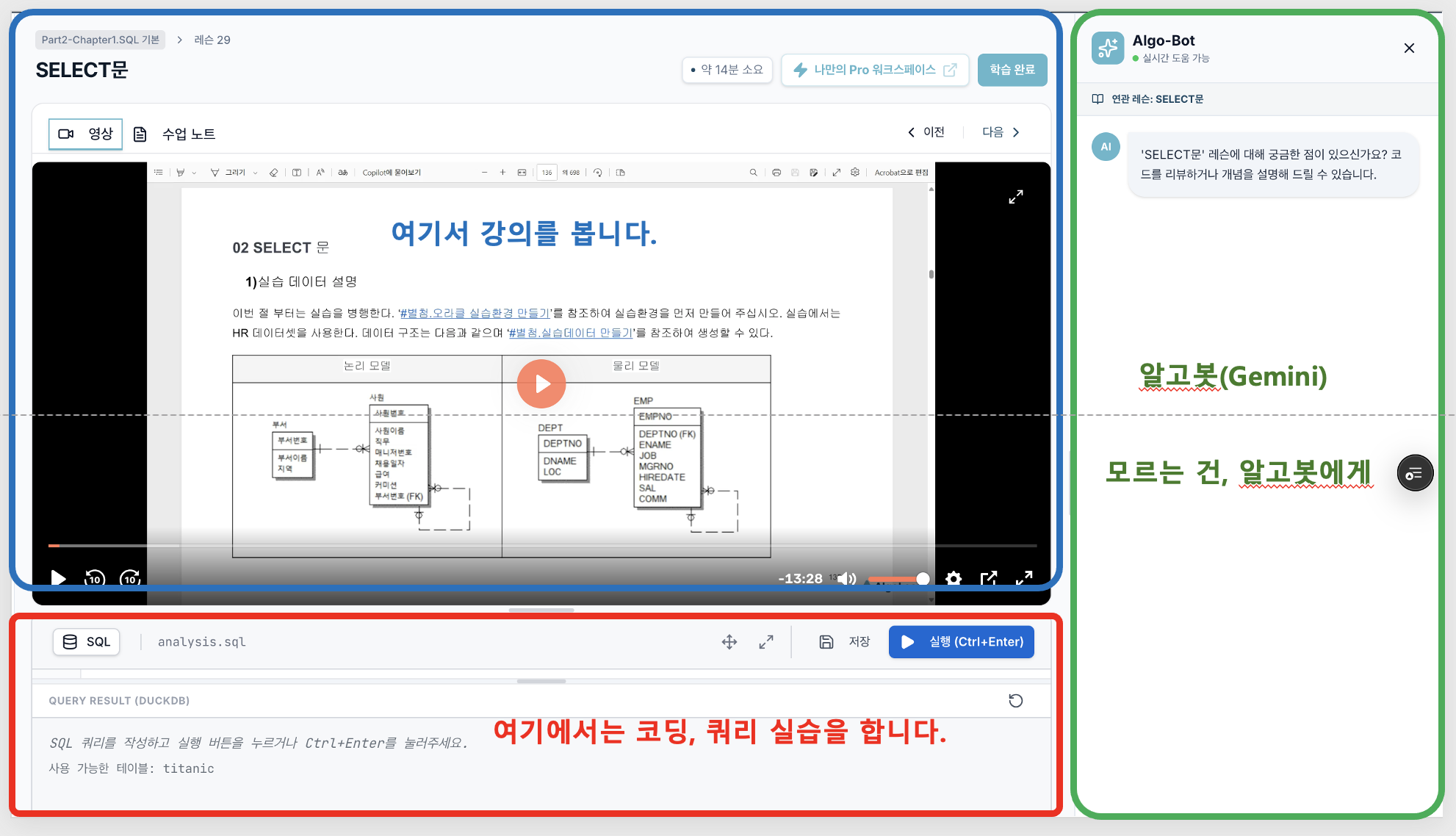This screenshot has height=836, width=1456.
Task: Run the query with 실행 button
Action: [x=961, y=642]
